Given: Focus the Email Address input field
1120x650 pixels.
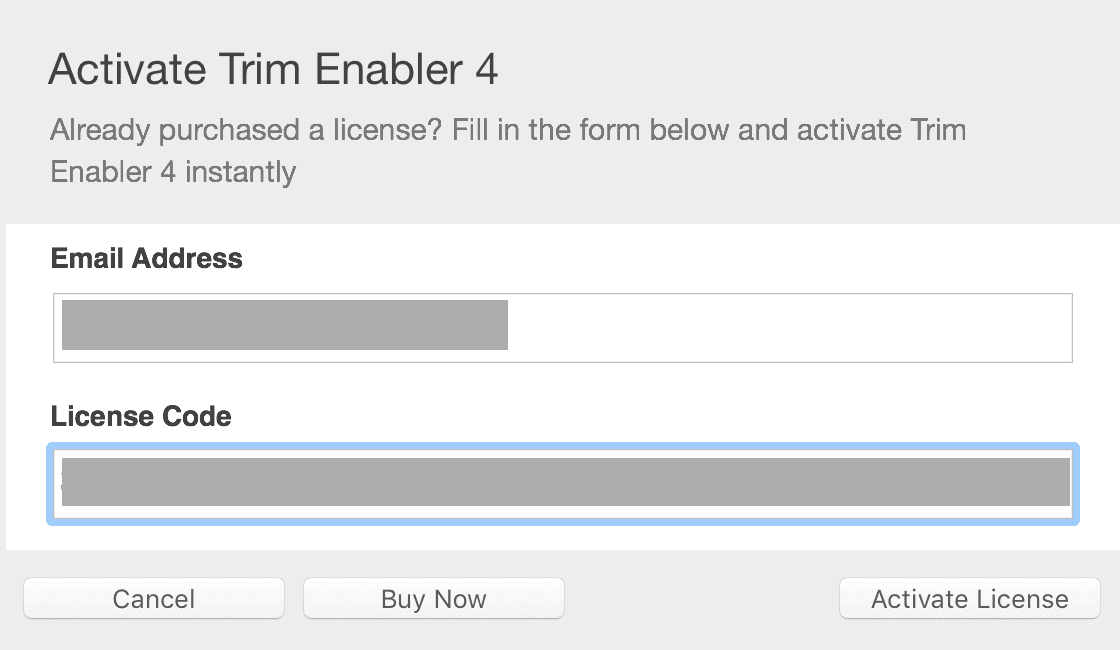Looking at the screenshot, I should point(562,327).
